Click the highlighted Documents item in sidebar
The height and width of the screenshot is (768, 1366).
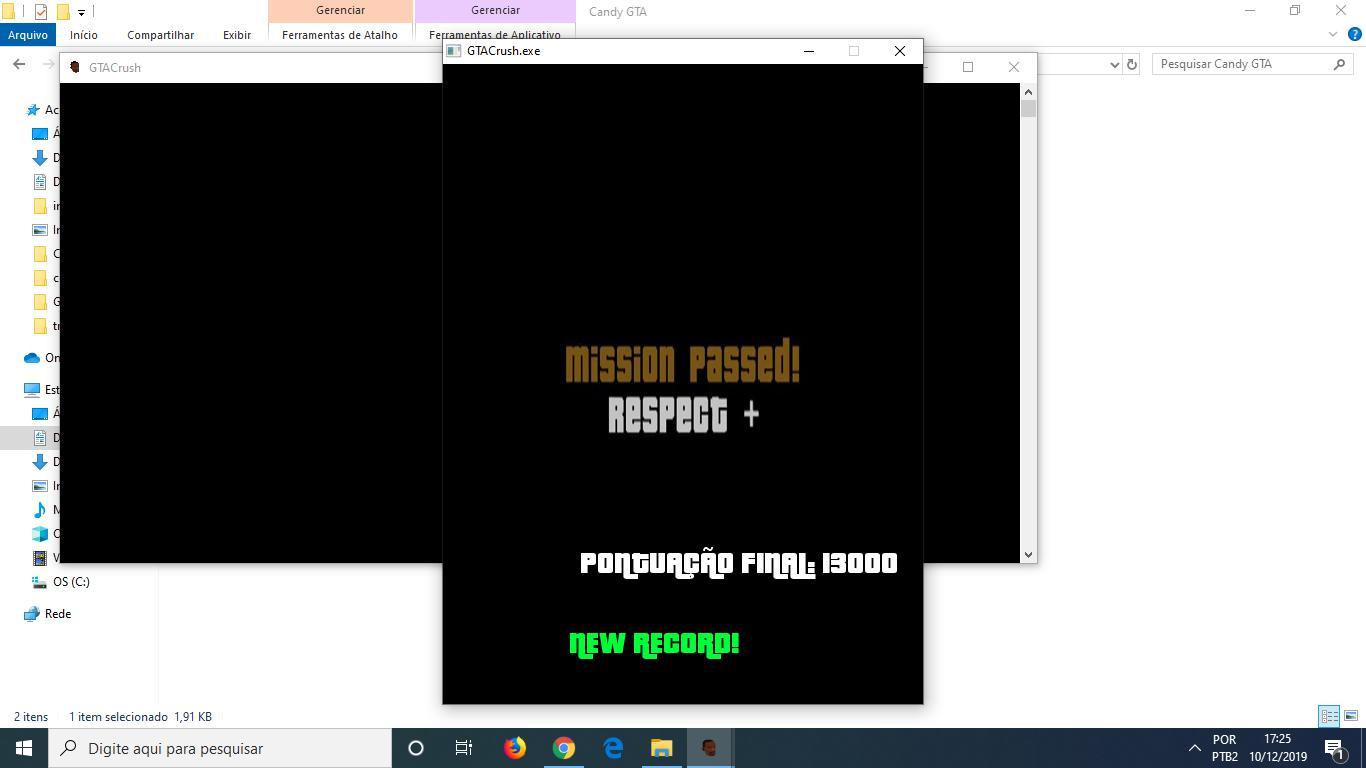pyautogui.click(x=30, y=438)
